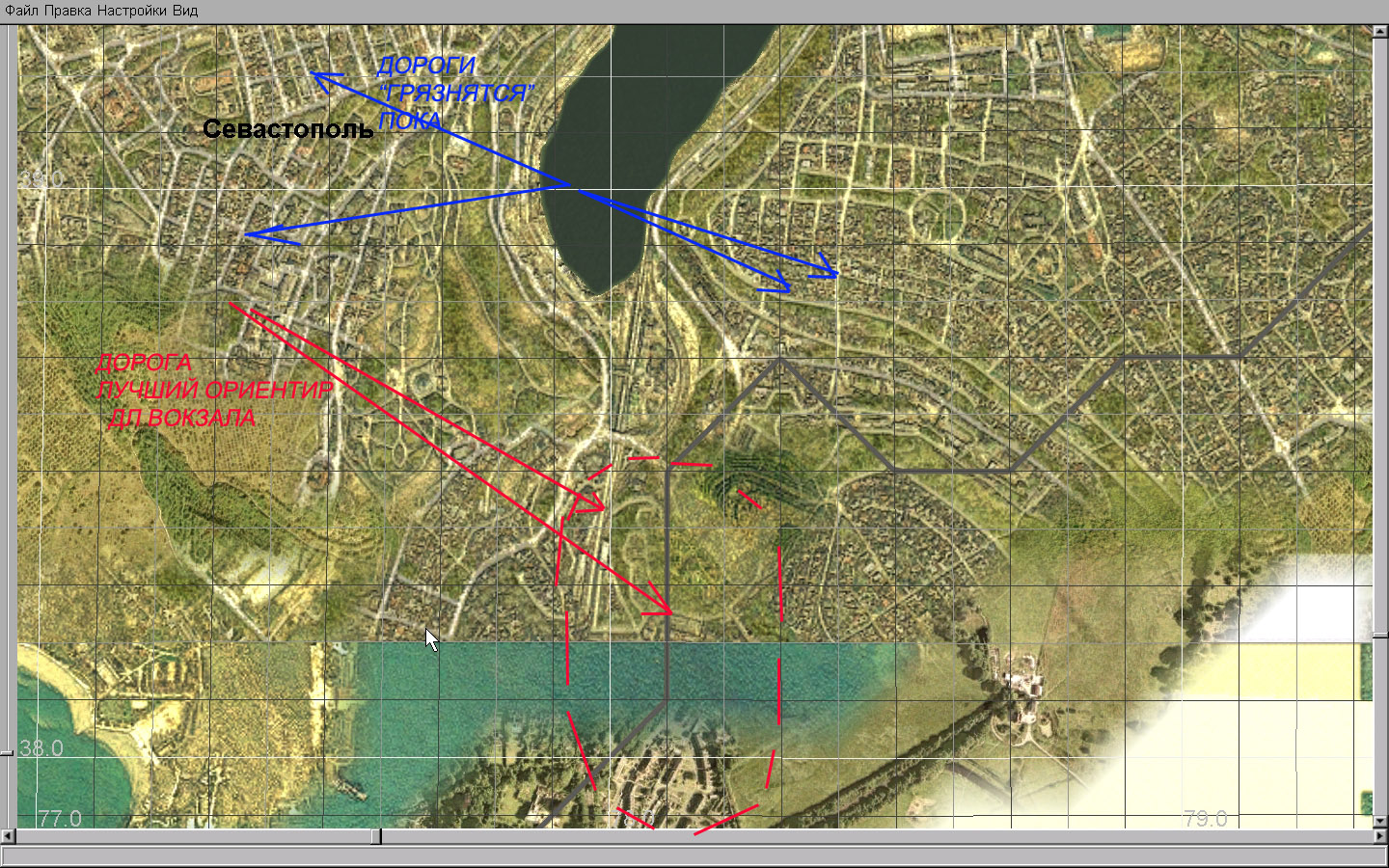Open the Настройки menu

tap(133, 11)
